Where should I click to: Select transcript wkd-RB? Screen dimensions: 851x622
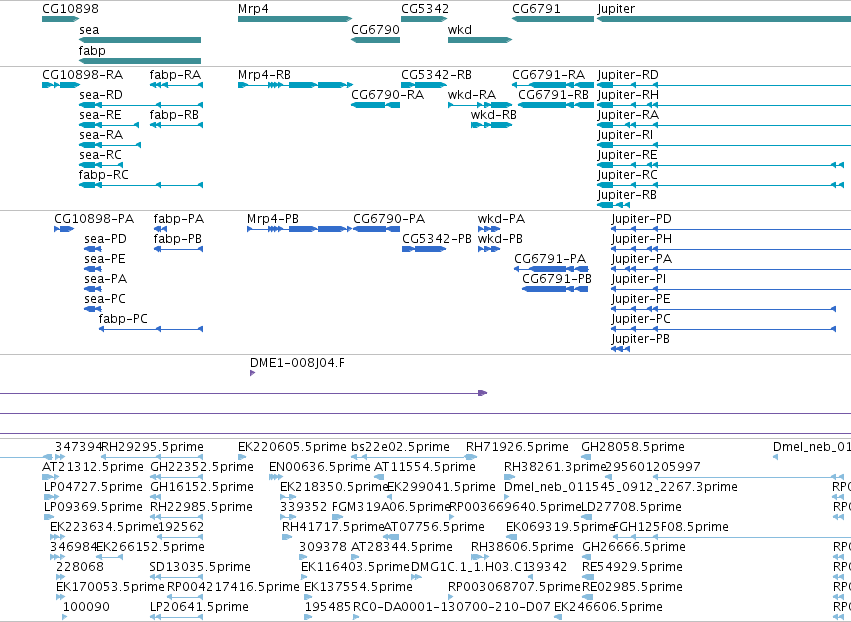pos(491,125)
